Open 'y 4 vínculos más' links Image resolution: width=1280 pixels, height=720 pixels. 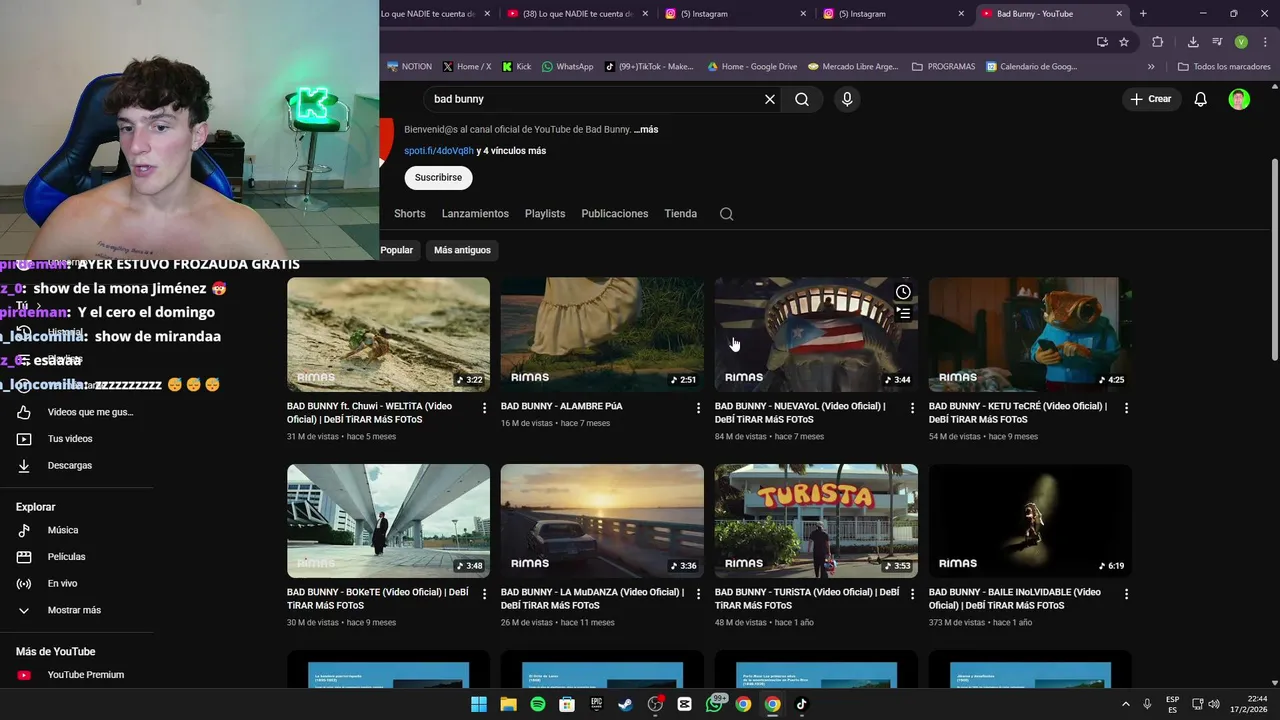pyautogui.click(x=511, y=151)
